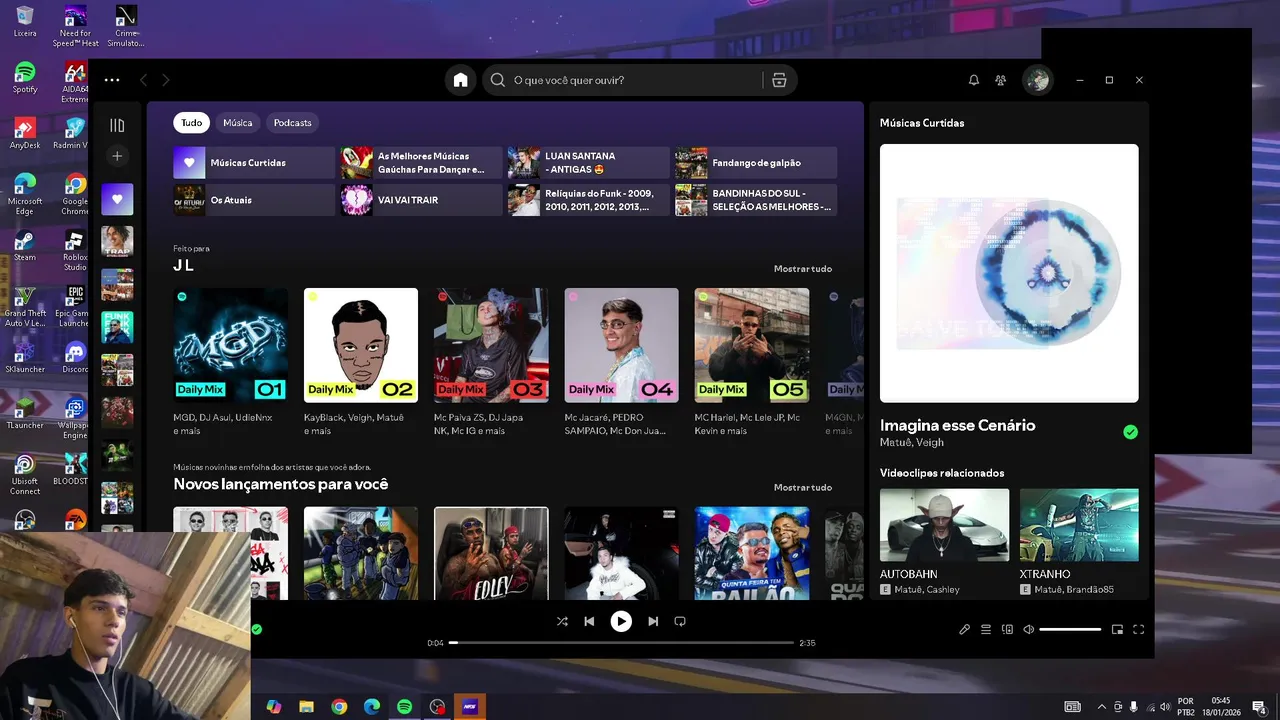Open the Fandango de galpão playlist

(x=756, y=163)
